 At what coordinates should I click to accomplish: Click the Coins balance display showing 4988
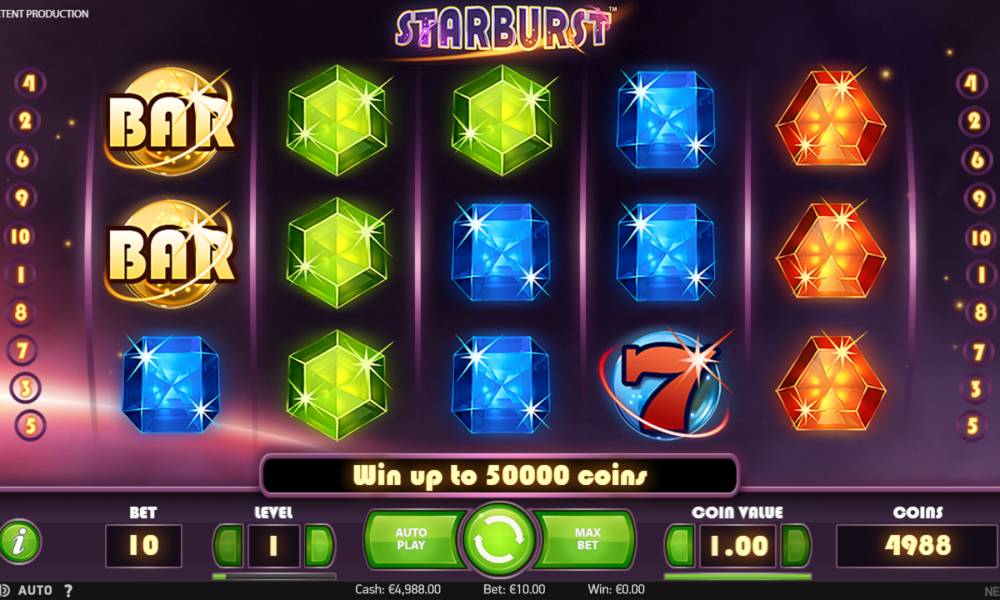point(917,546)
